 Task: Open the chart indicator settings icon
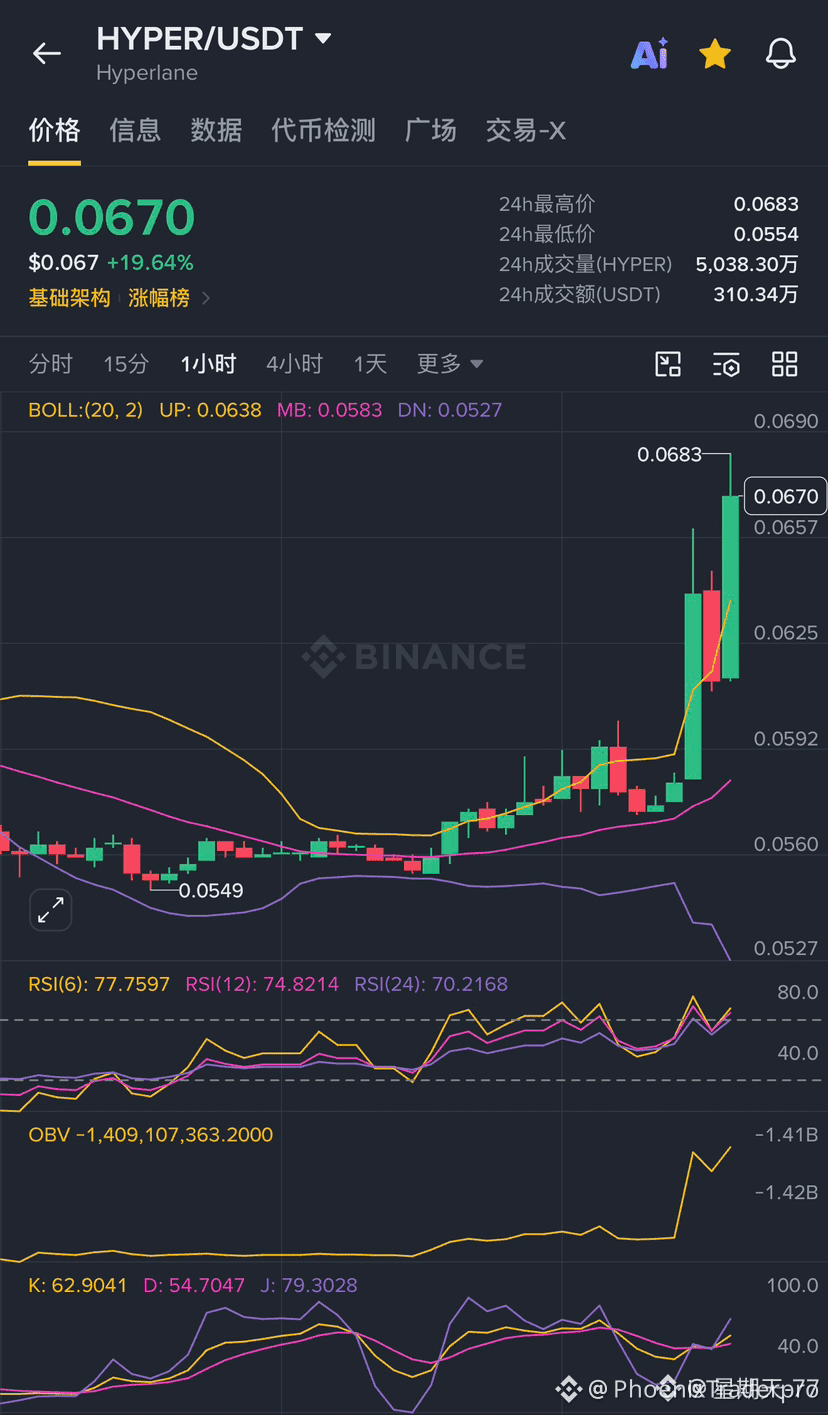726,364
